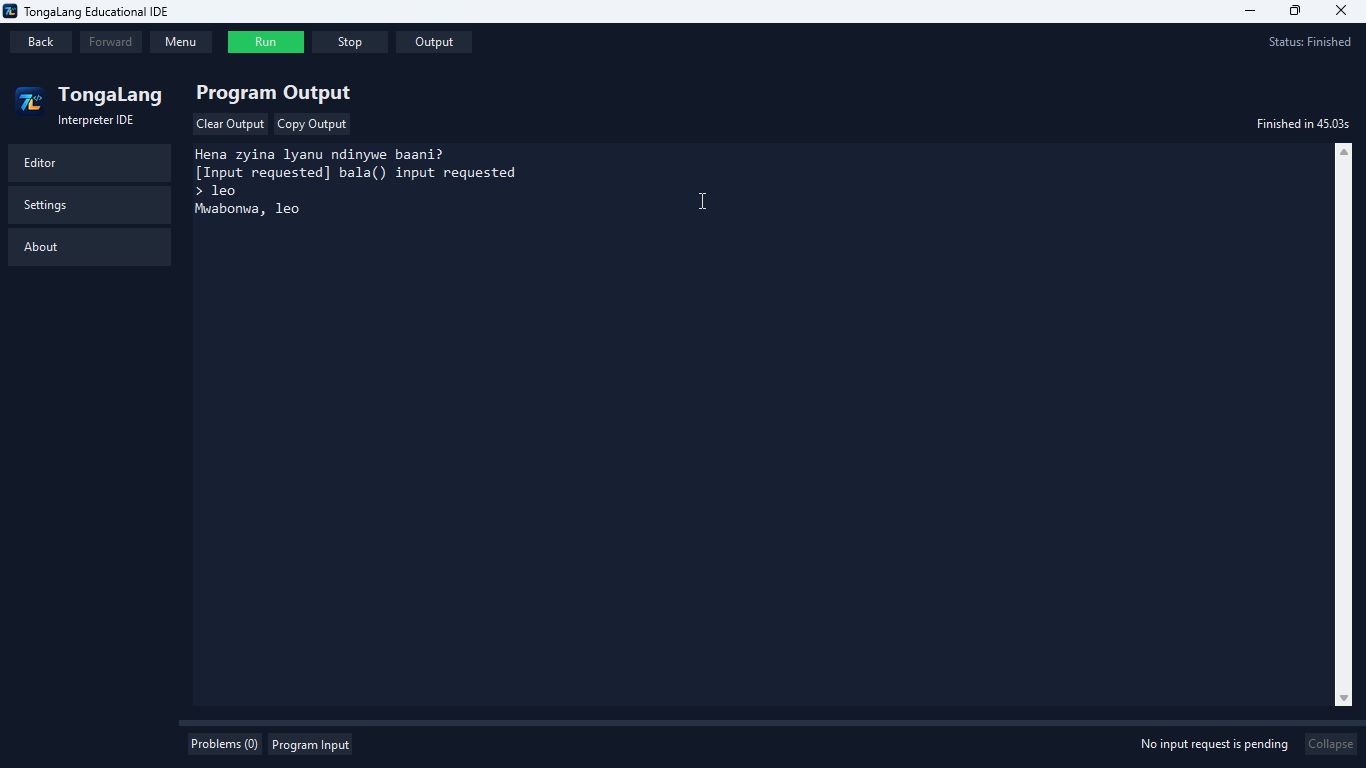1366x768 pixels.
Task: Click the output scrollbar up arrow
Action: point(1344,152)
